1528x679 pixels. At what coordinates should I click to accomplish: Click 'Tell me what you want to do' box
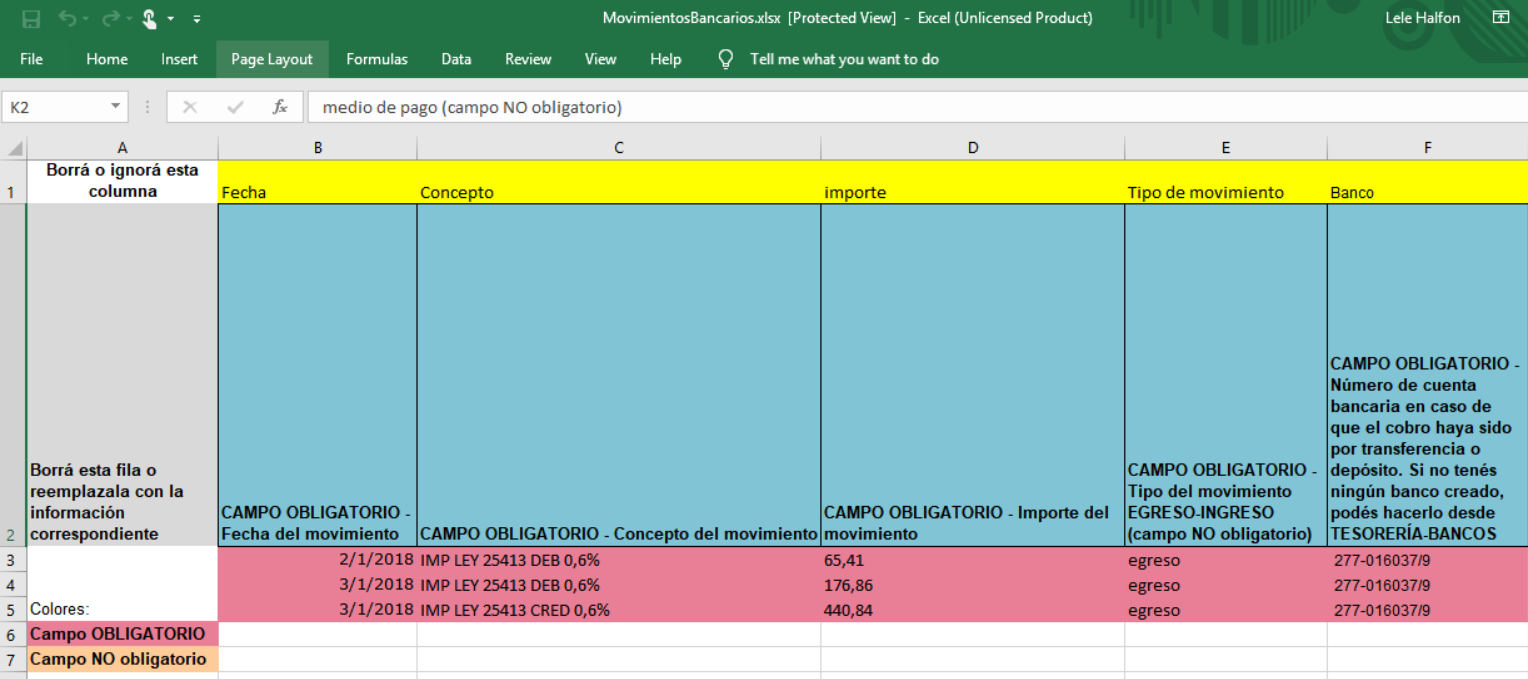[x=844, y=59]
